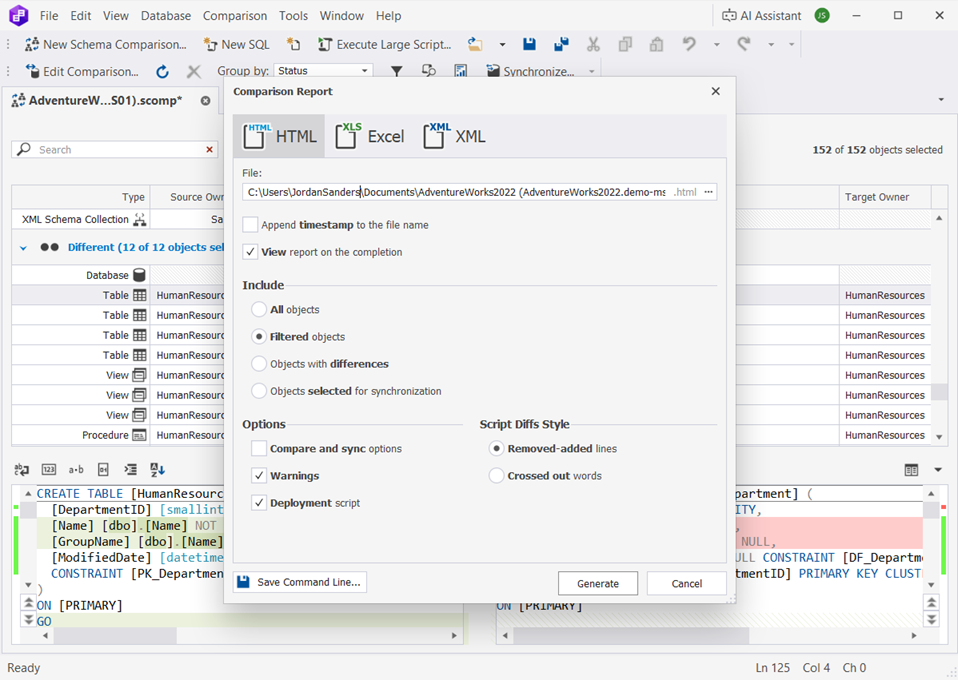Click Save Command Line button

[299, 582]
